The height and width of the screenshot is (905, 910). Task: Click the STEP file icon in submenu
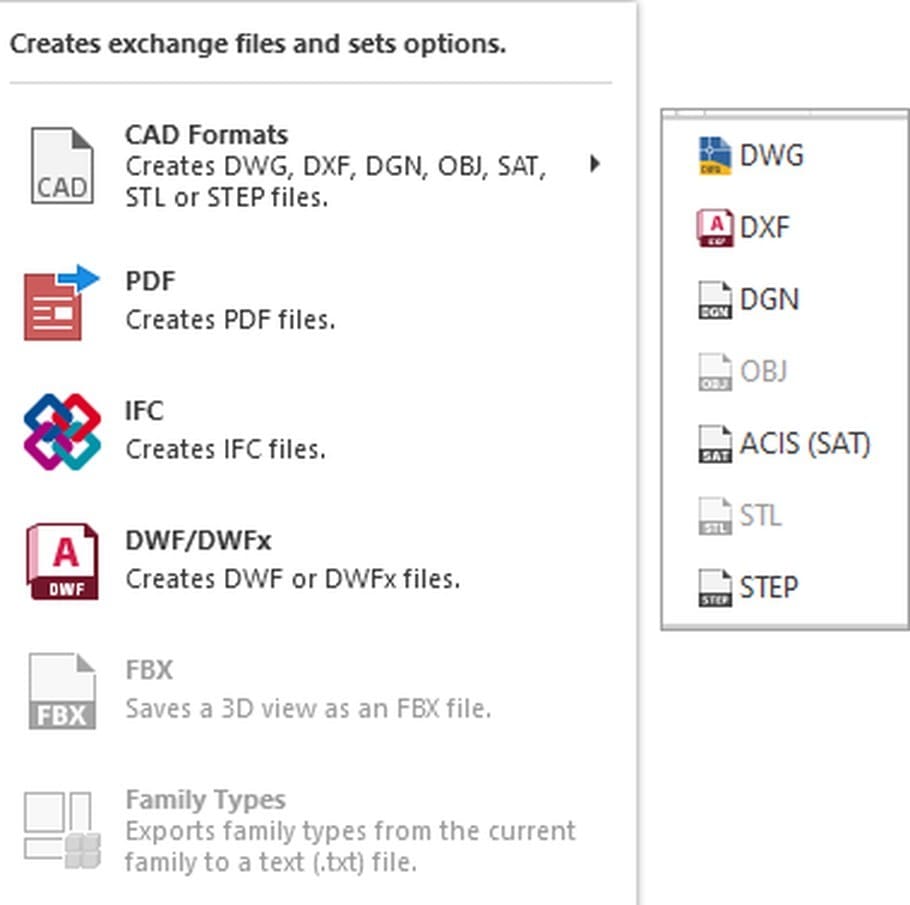point(714,587)
